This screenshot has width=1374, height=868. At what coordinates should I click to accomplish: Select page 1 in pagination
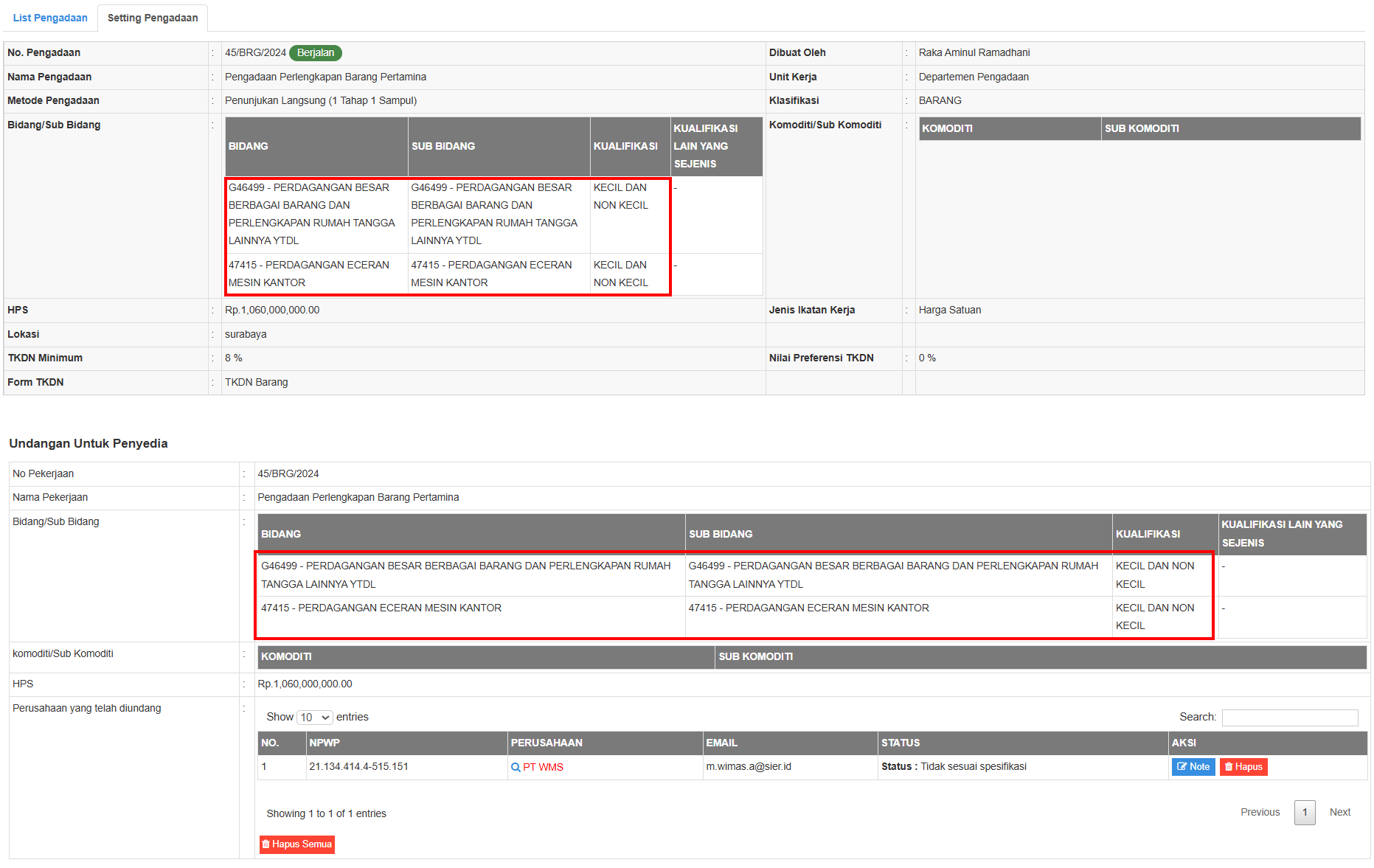pos(1304,813)
